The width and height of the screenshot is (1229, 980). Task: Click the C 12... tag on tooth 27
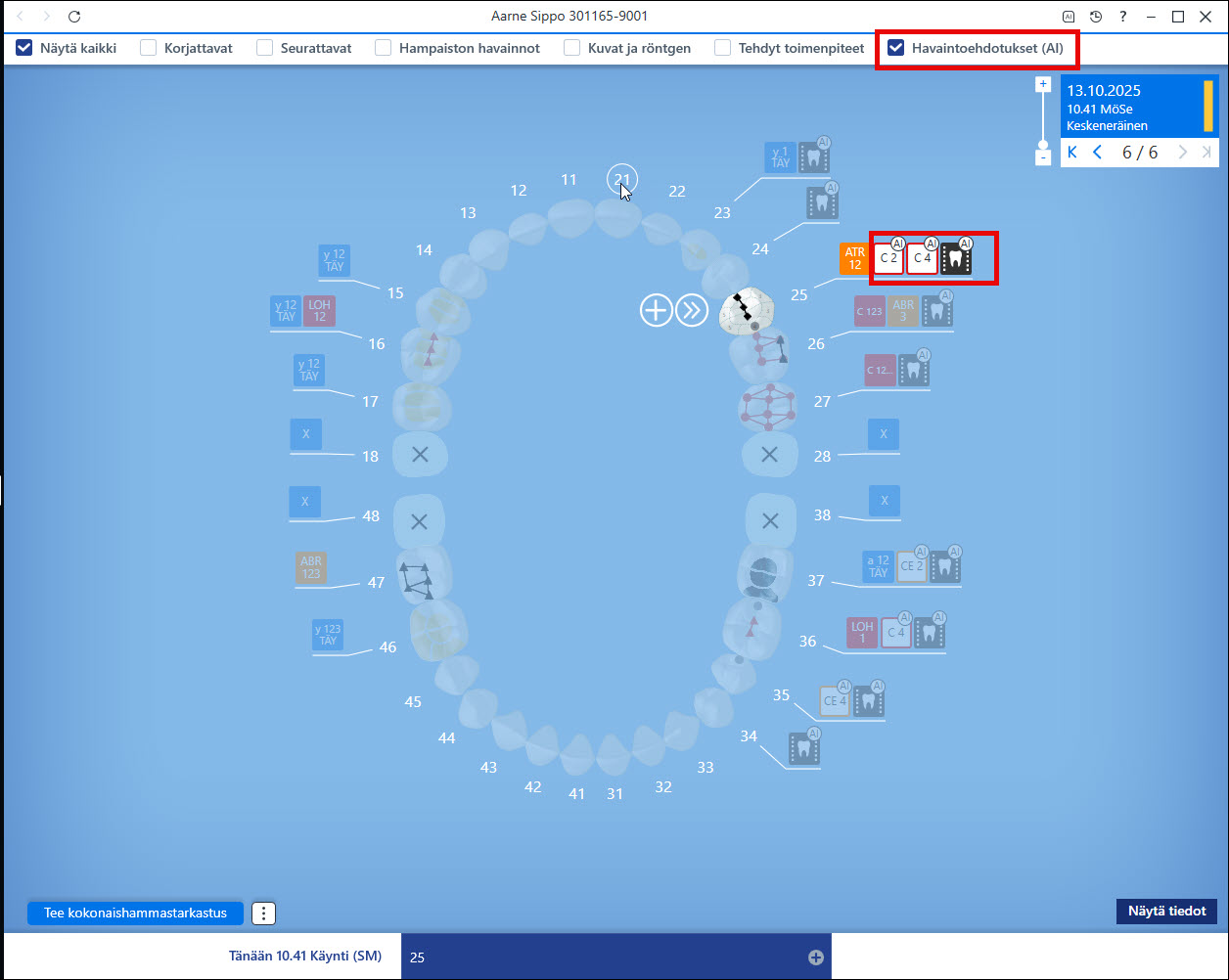coord(881,371)
